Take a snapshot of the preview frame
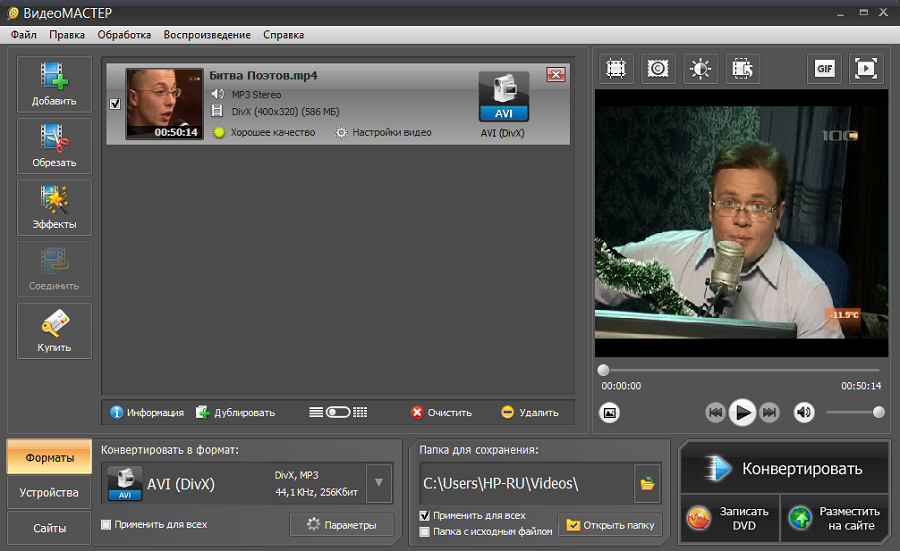900x551 pixels. coord(609,412)
